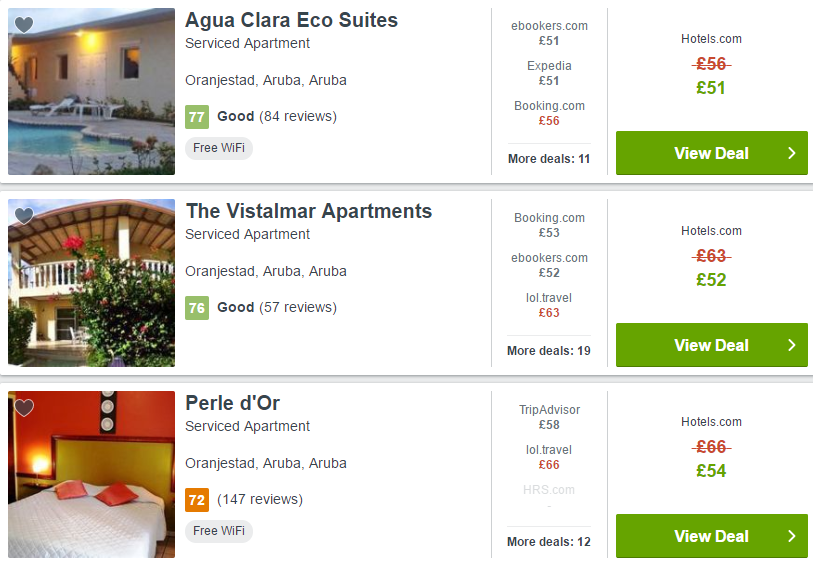Click the 77 rating badge
The image size is (813, 564).
pyautogui.click(x=196, y=117)
